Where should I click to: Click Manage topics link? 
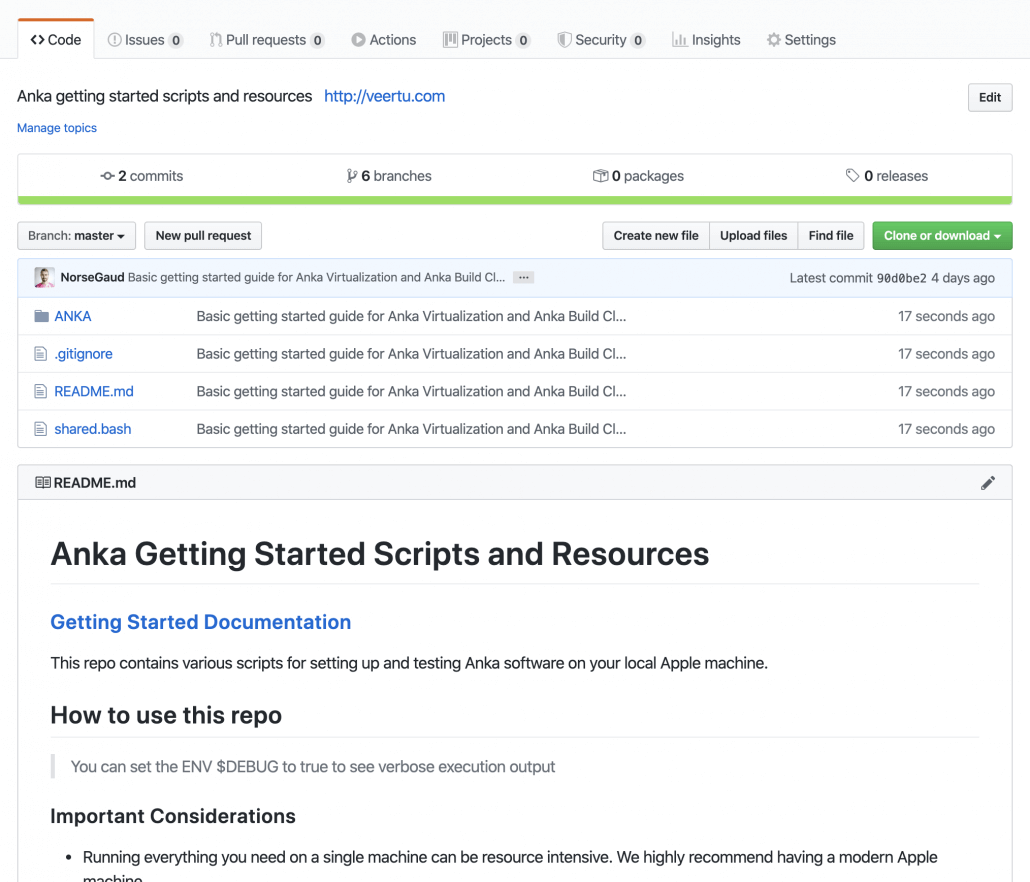click(56, 127)
